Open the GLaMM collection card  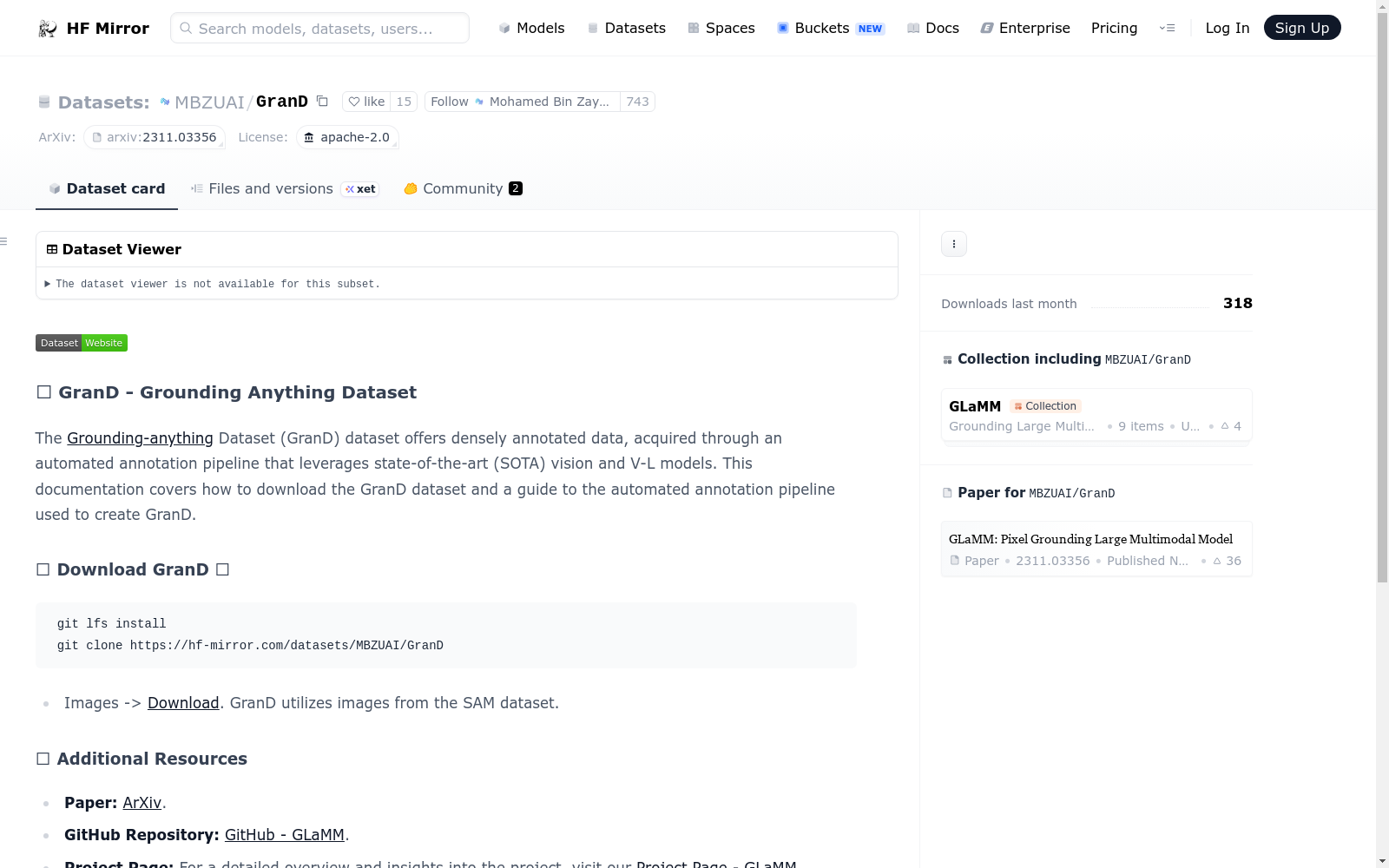point(1096,416)
